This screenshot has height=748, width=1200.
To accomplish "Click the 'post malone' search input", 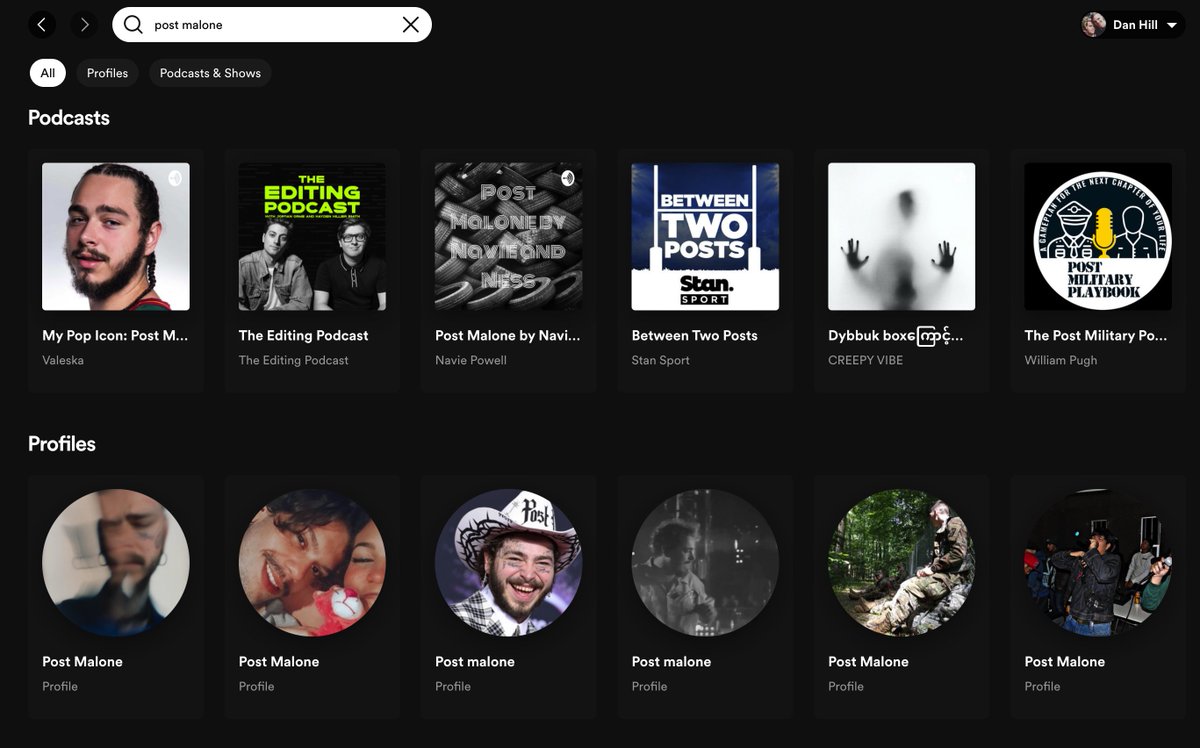I will tap(272, 25).
